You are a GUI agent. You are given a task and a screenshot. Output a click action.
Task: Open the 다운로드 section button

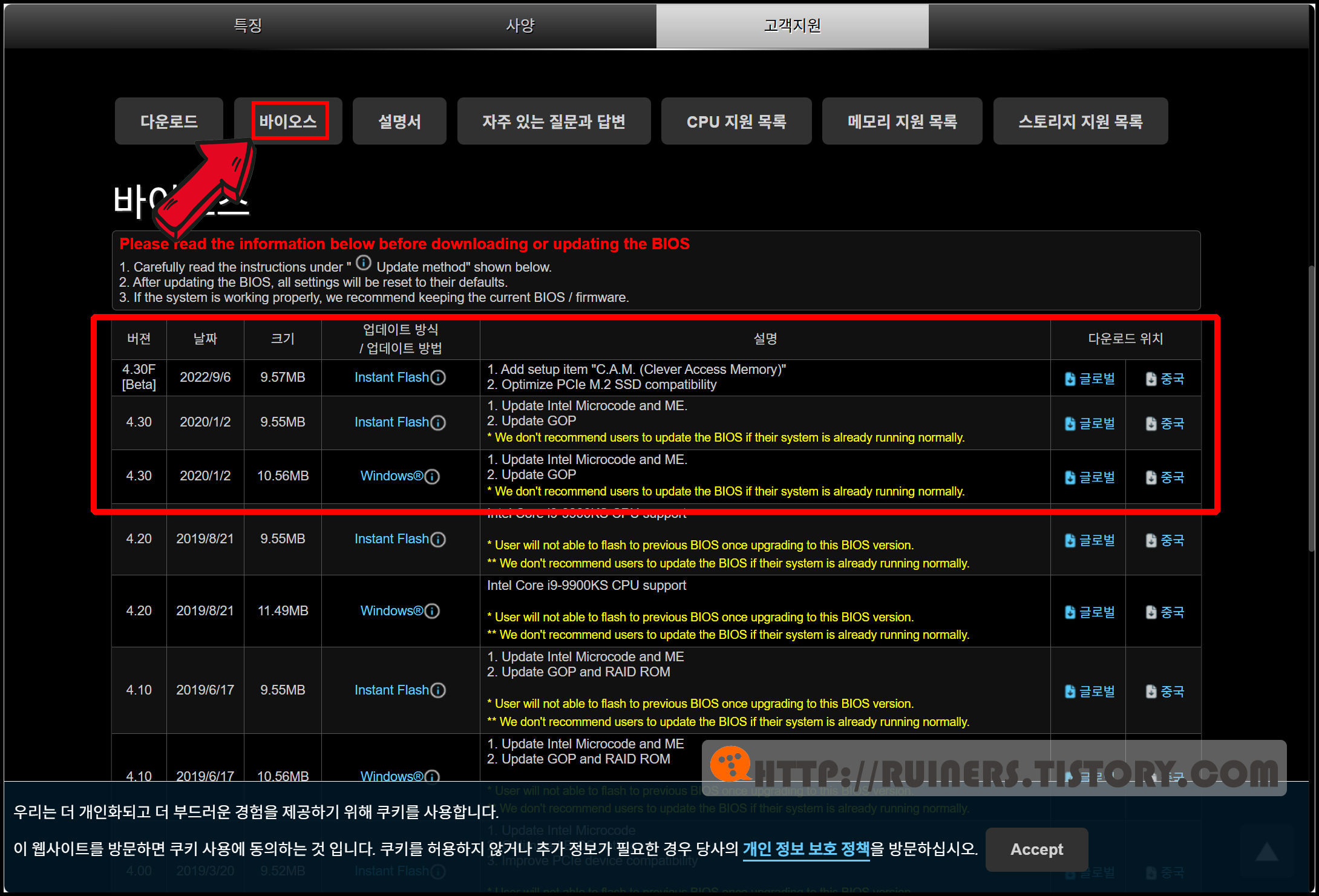pos(169,121)
